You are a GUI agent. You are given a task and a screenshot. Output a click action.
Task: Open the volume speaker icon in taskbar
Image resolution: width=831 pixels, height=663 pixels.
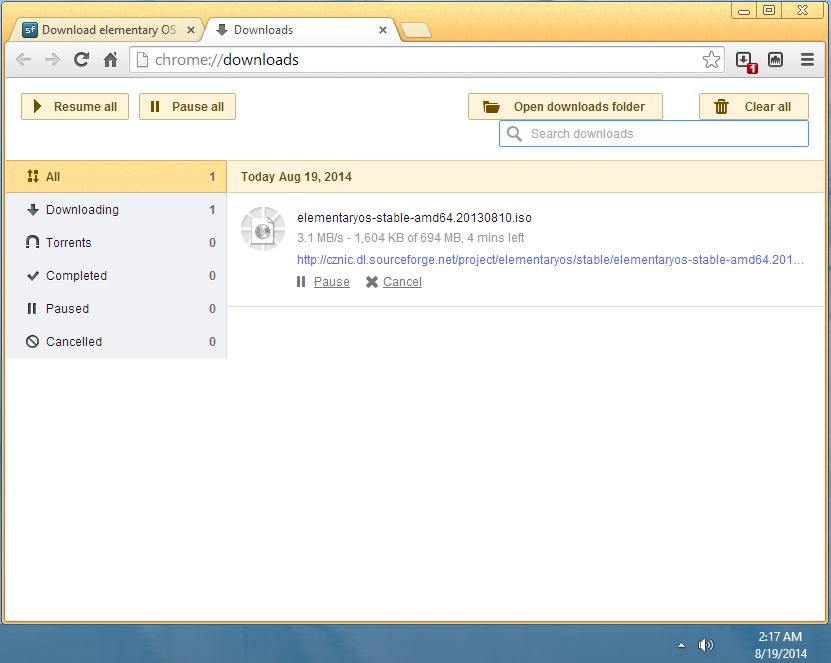point(705,645)
